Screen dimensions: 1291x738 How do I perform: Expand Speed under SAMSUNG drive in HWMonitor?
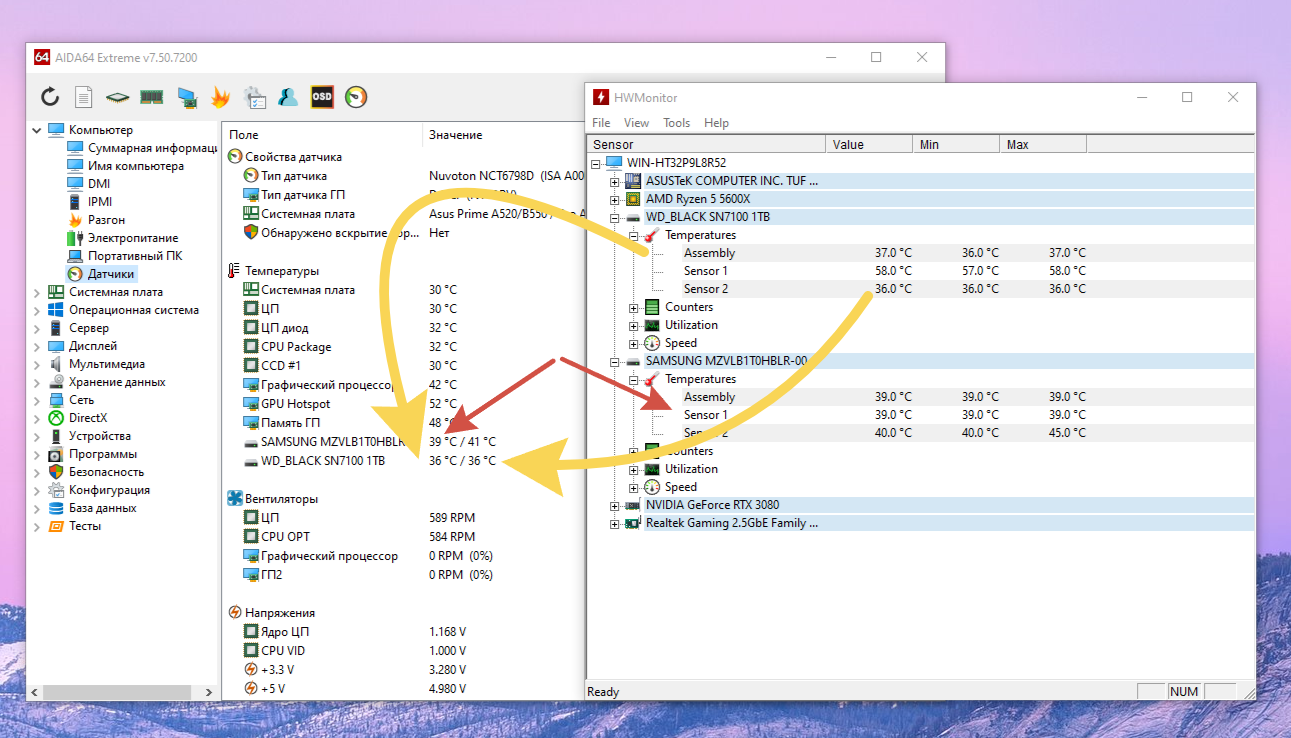coord(633,488)
